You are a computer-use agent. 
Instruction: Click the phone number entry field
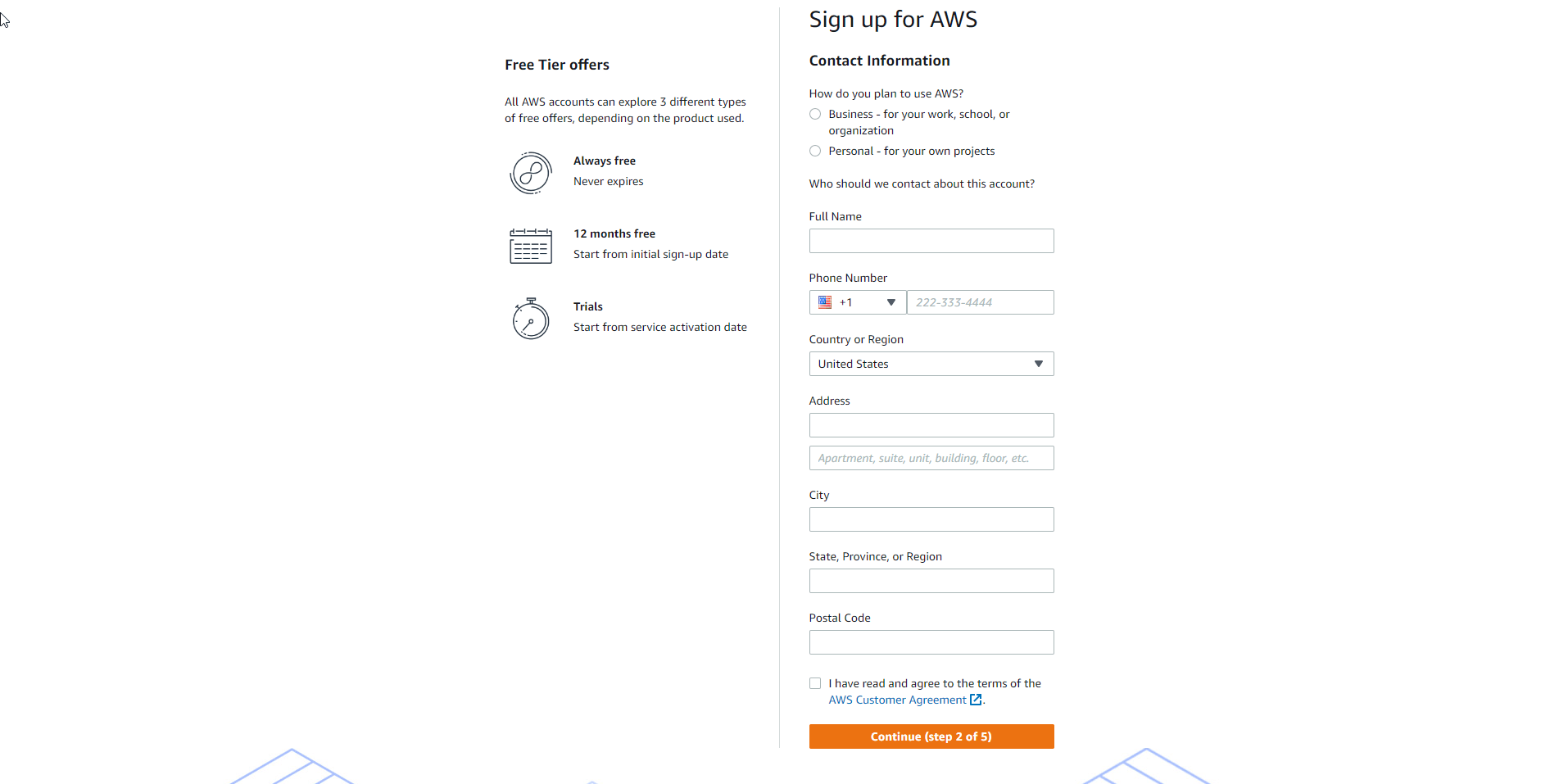980,302
